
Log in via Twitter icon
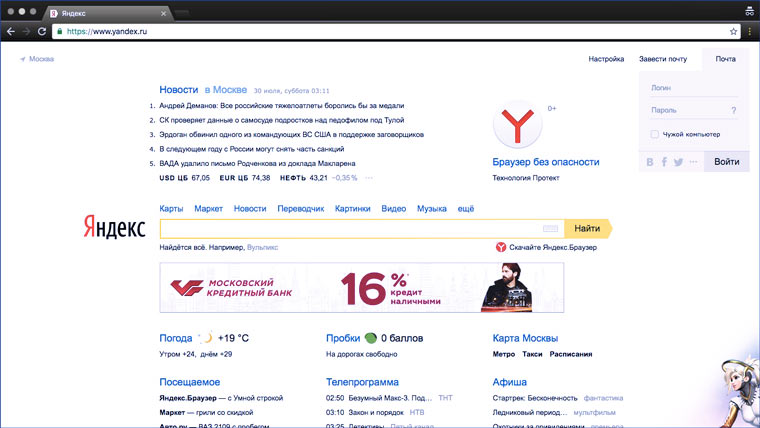[x=679, y=162]
